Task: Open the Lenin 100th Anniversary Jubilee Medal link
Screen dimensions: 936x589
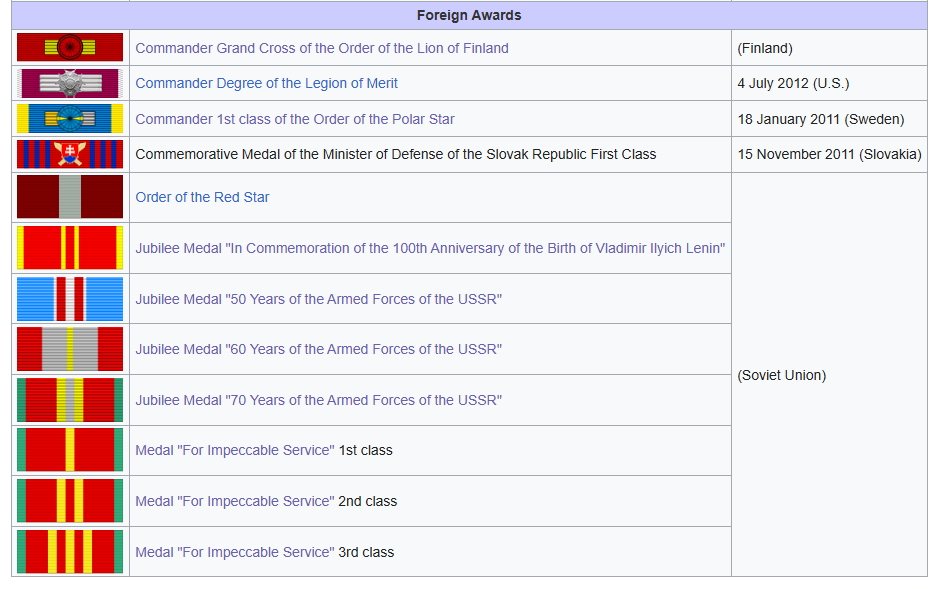Action: 430,249
